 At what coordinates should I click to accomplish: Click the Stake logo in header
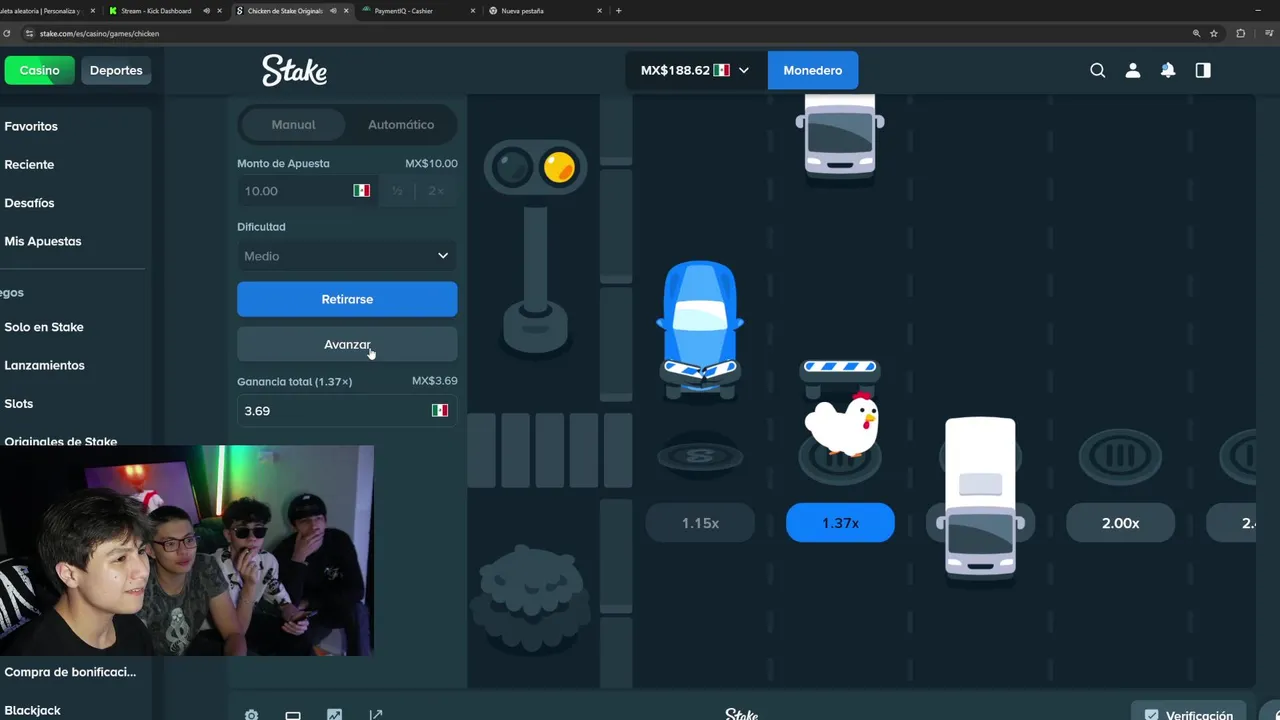click(x=294, y=70)
